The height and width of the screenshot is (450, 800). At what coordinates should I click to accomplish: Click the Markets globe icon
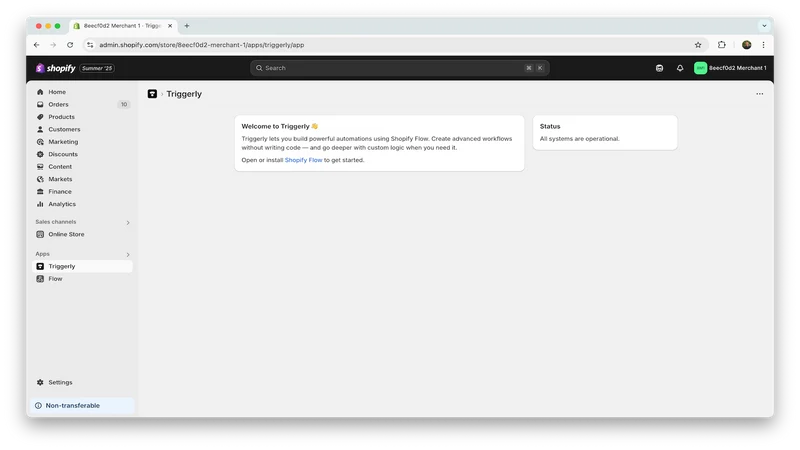coord(40,179)
